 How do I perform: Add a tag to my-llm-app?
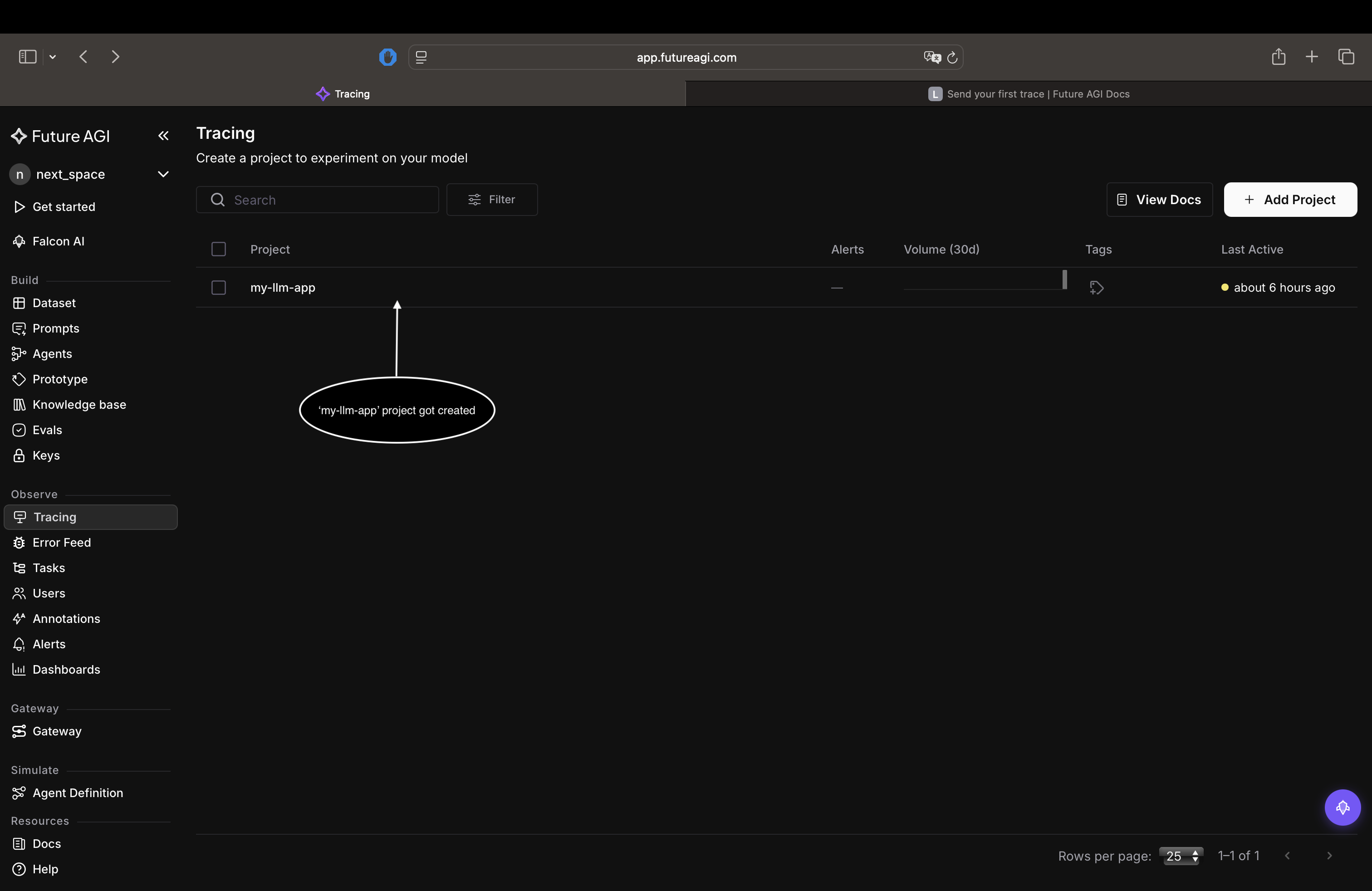coord(1097,288)
